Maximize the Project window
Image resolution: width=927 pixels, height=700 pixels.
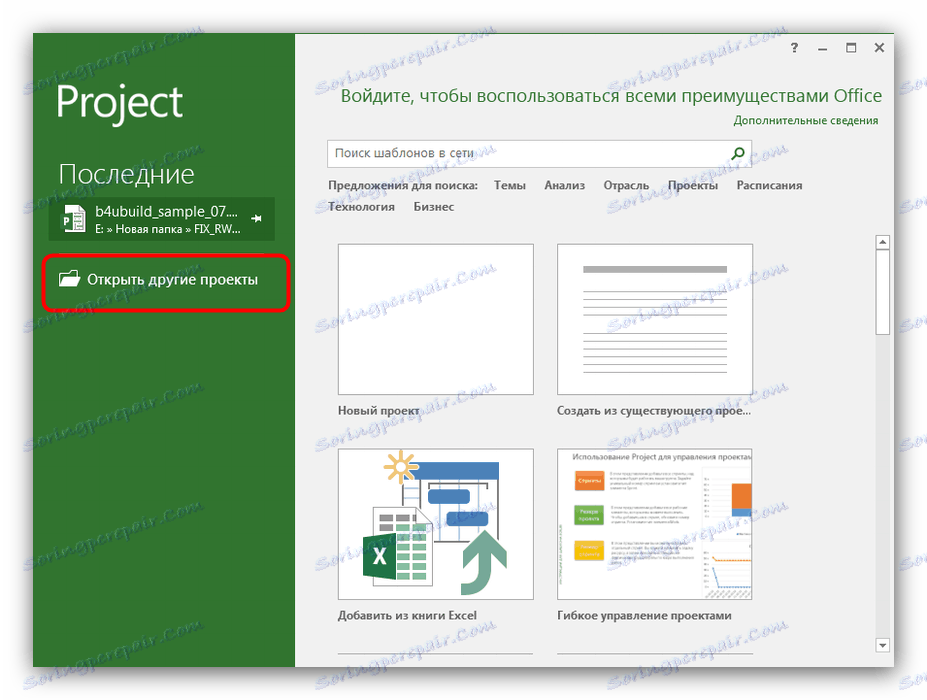coord(851,48)
